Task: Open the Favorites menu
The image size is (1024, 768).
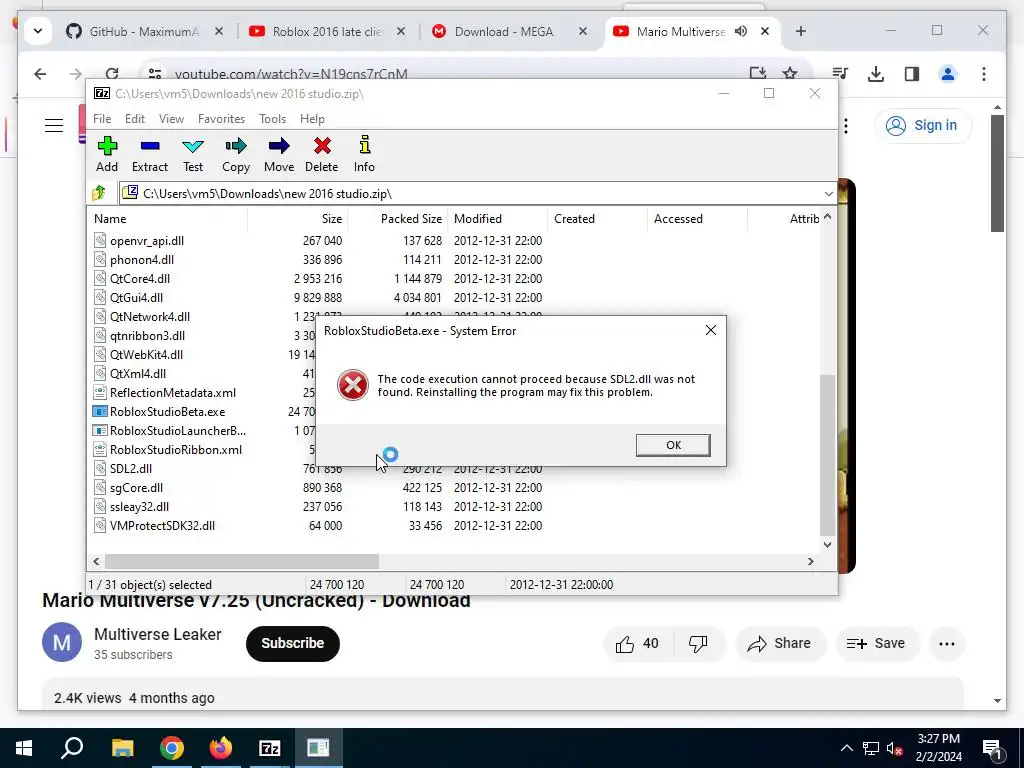Action: [221, 119]
